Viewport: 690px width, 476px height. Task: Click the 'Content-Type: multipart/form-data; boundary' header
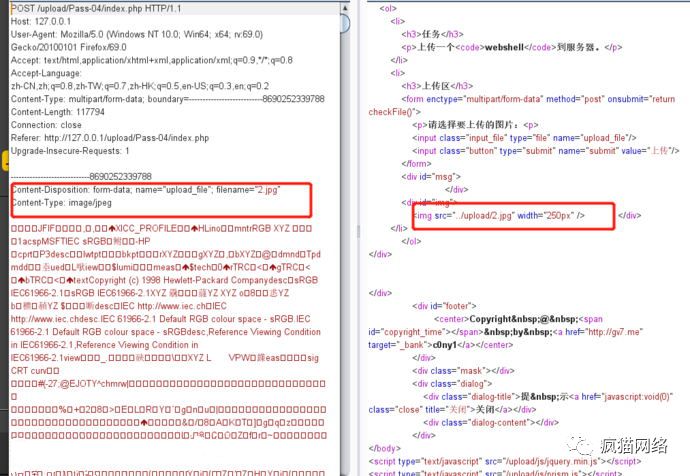168,99
